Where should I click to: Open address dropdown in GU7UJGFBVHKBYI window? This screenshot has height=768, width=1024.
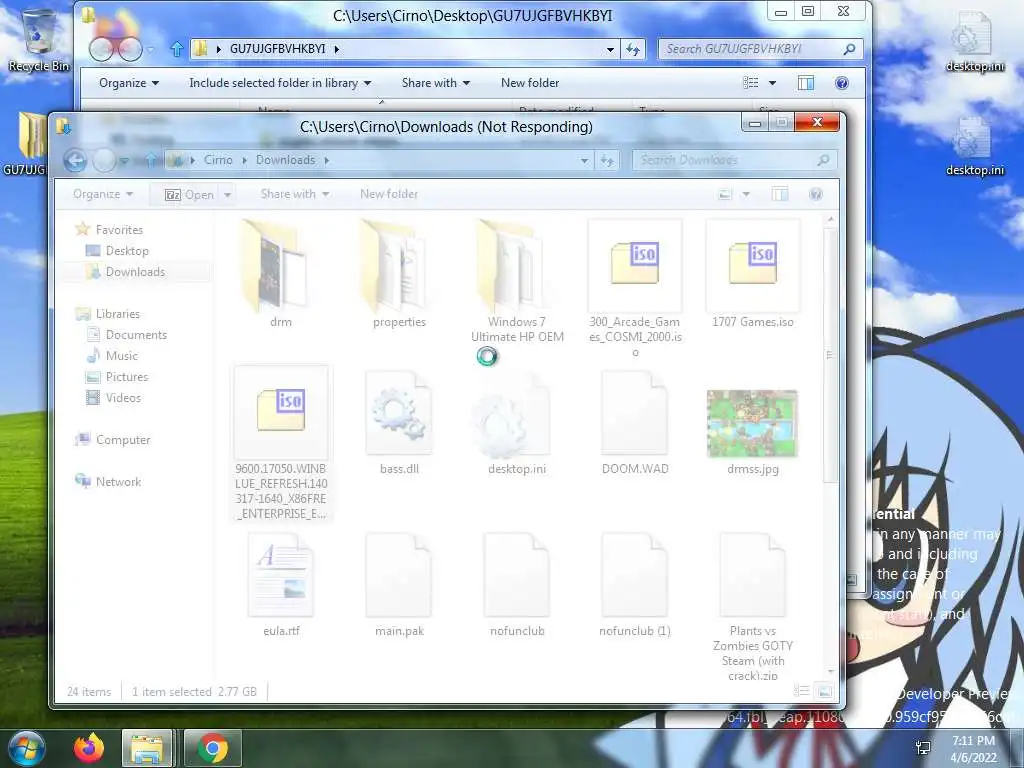click(x=610, y=49)
